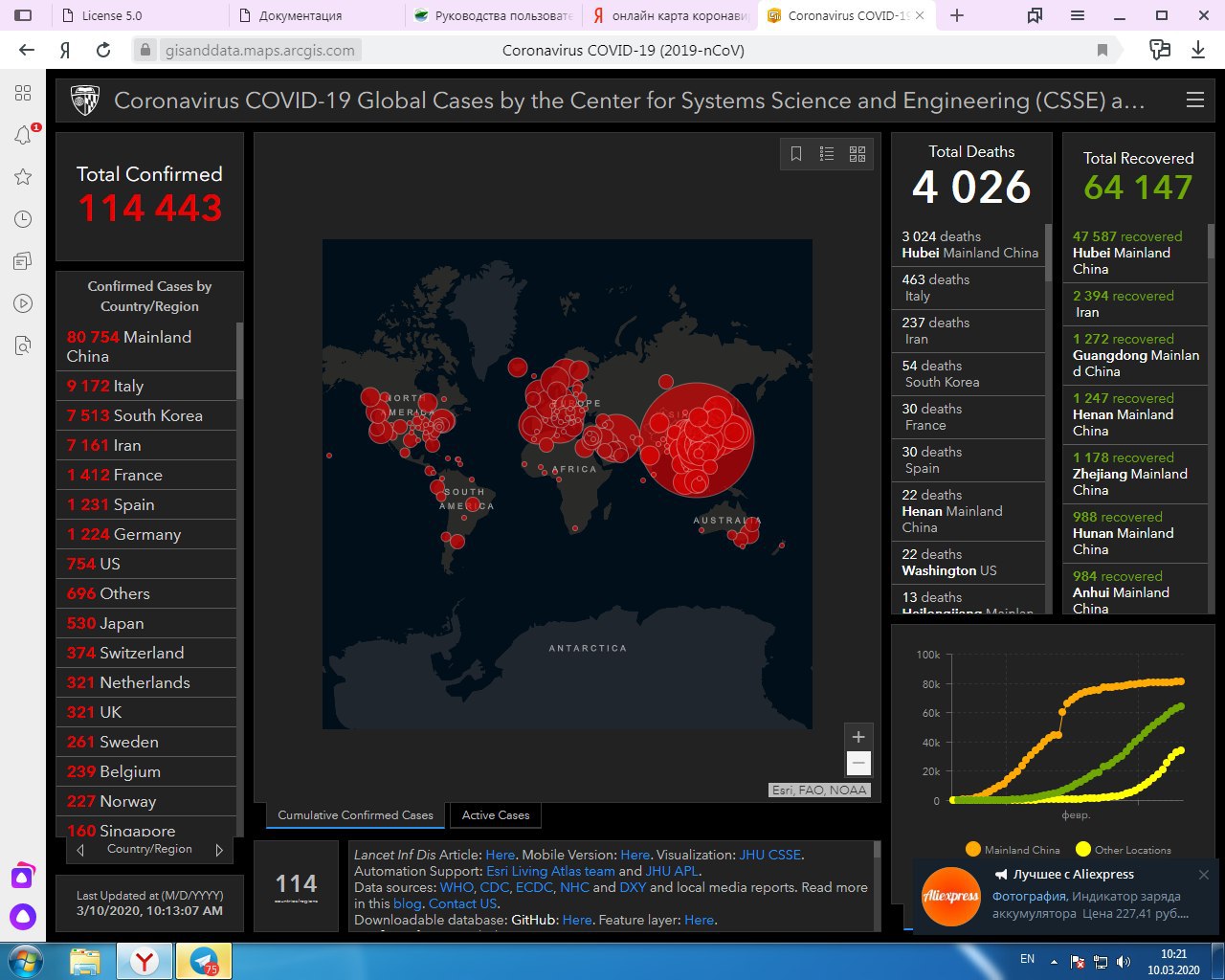Open Yandex home button in toolbar
Image resolution: width=1225 pixels, height=980 pixels.
[x=65, y=50]
